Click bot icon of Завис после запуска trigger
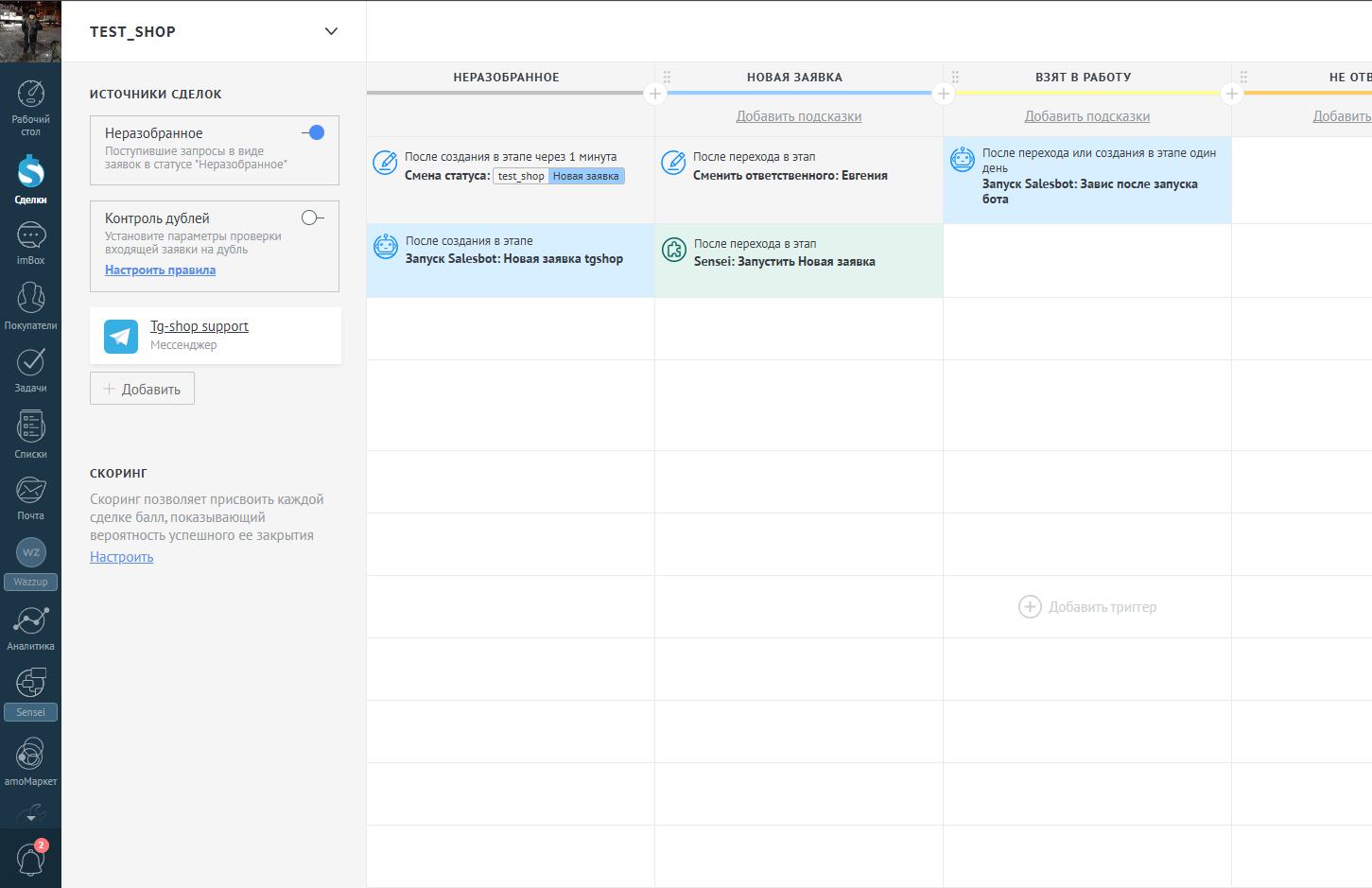This screenshot has width=1372, height=888. point(963,159)
